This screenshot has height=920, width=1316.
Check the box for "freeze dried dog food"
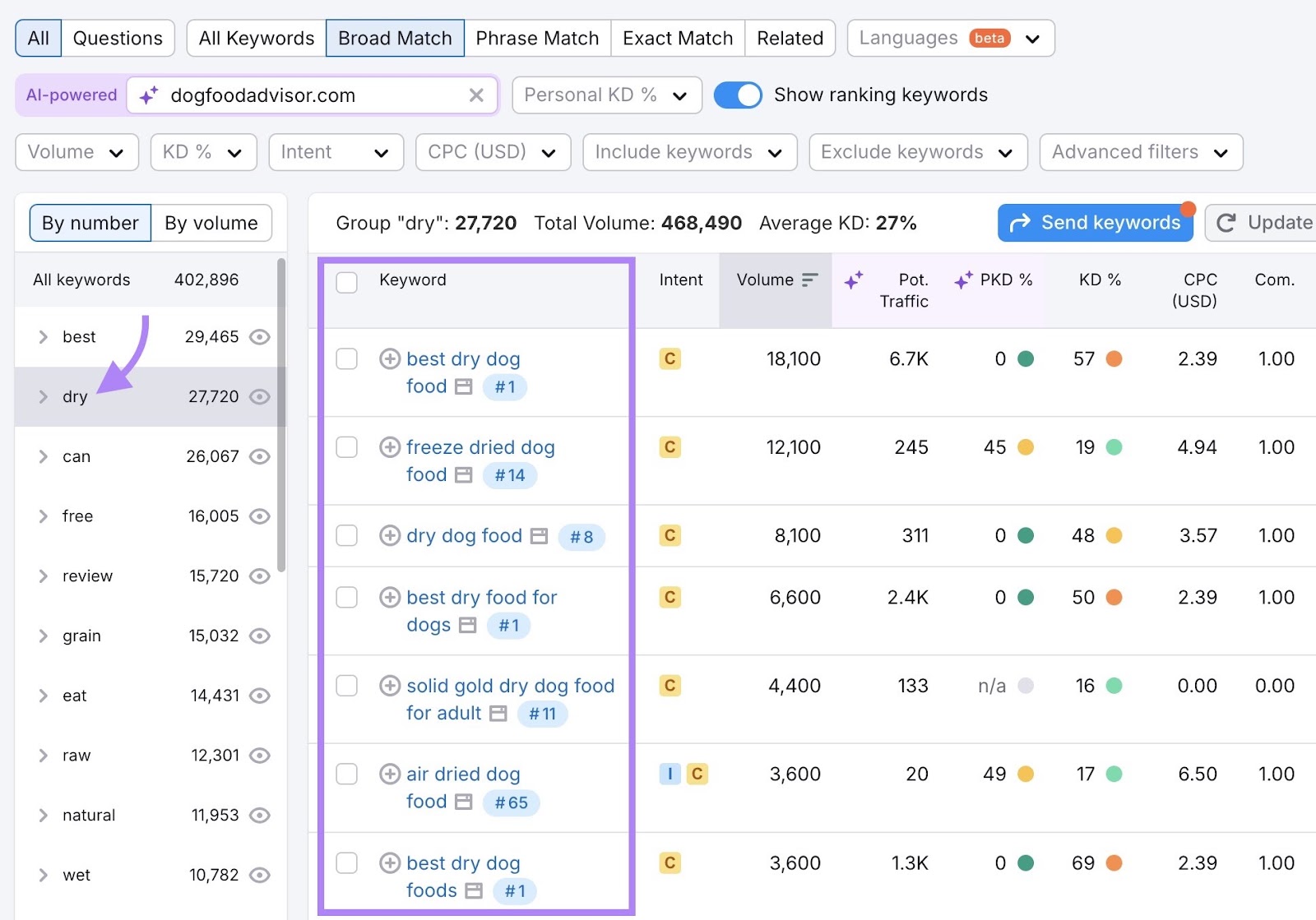(x=346, y=447)
